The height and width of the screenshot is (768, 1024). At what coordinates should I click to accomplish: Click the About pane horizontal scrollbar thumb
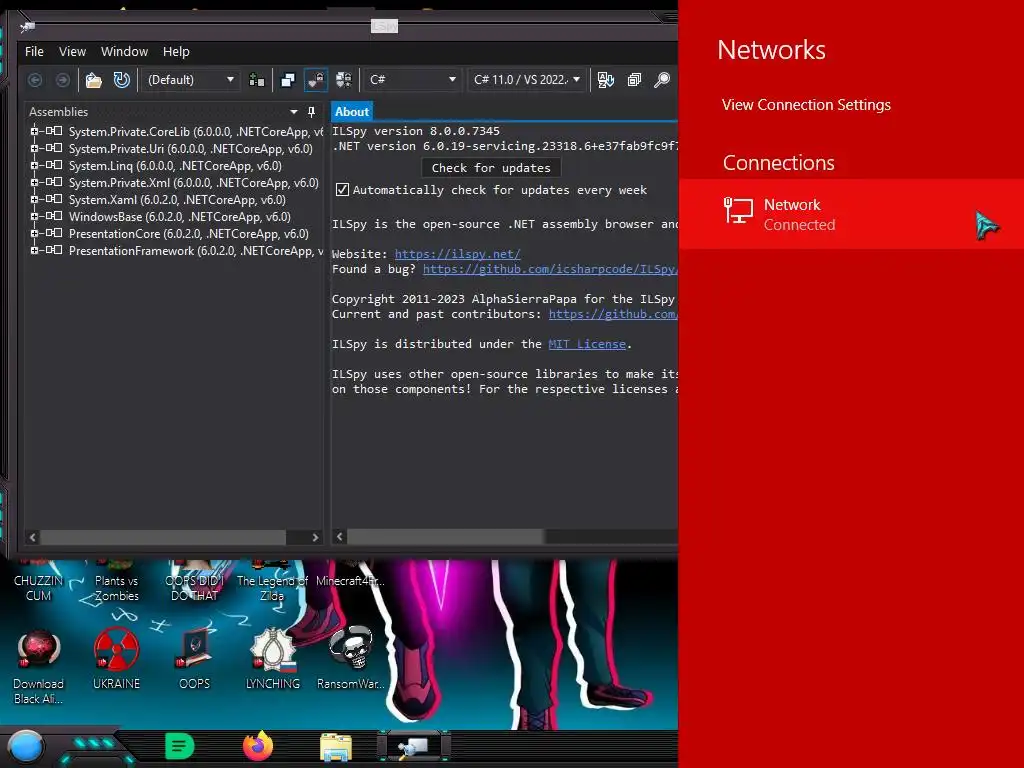(445, 537)
